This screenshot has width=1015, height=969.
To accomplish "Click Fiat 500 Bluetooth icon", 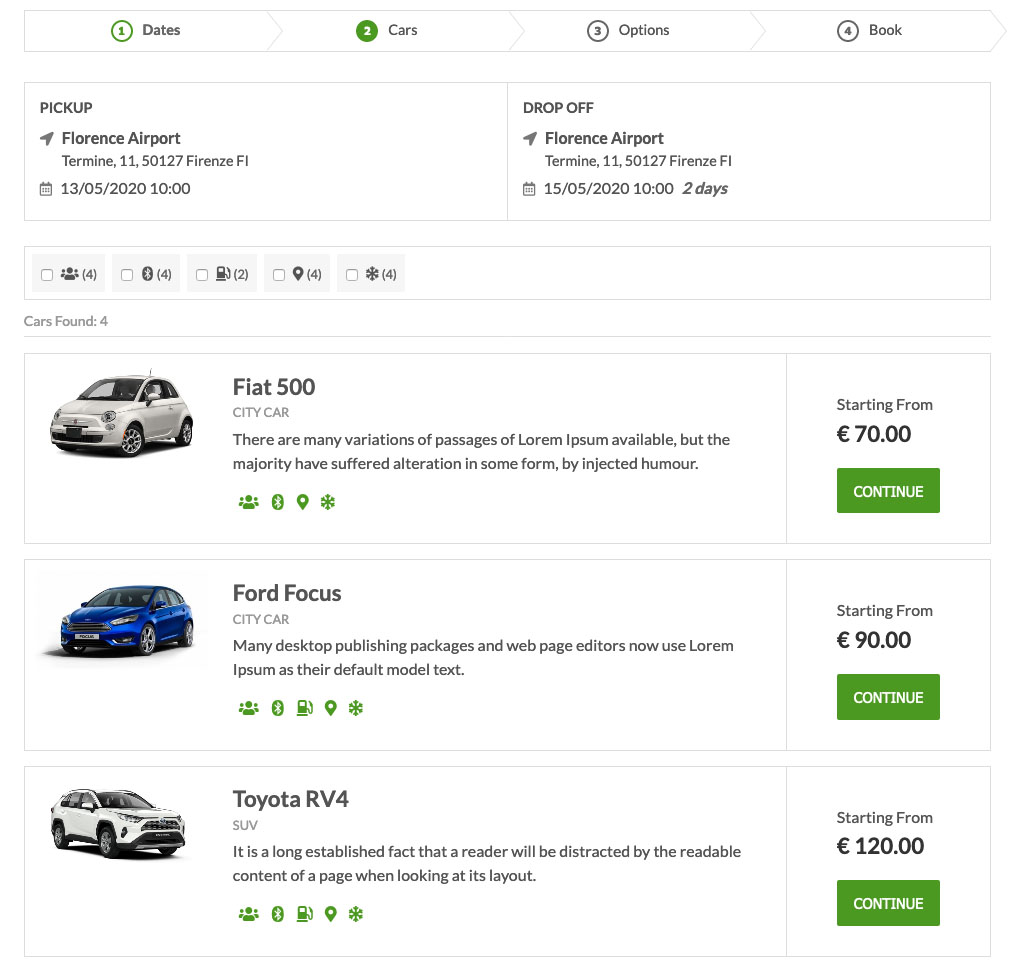I will coord(278,502).
